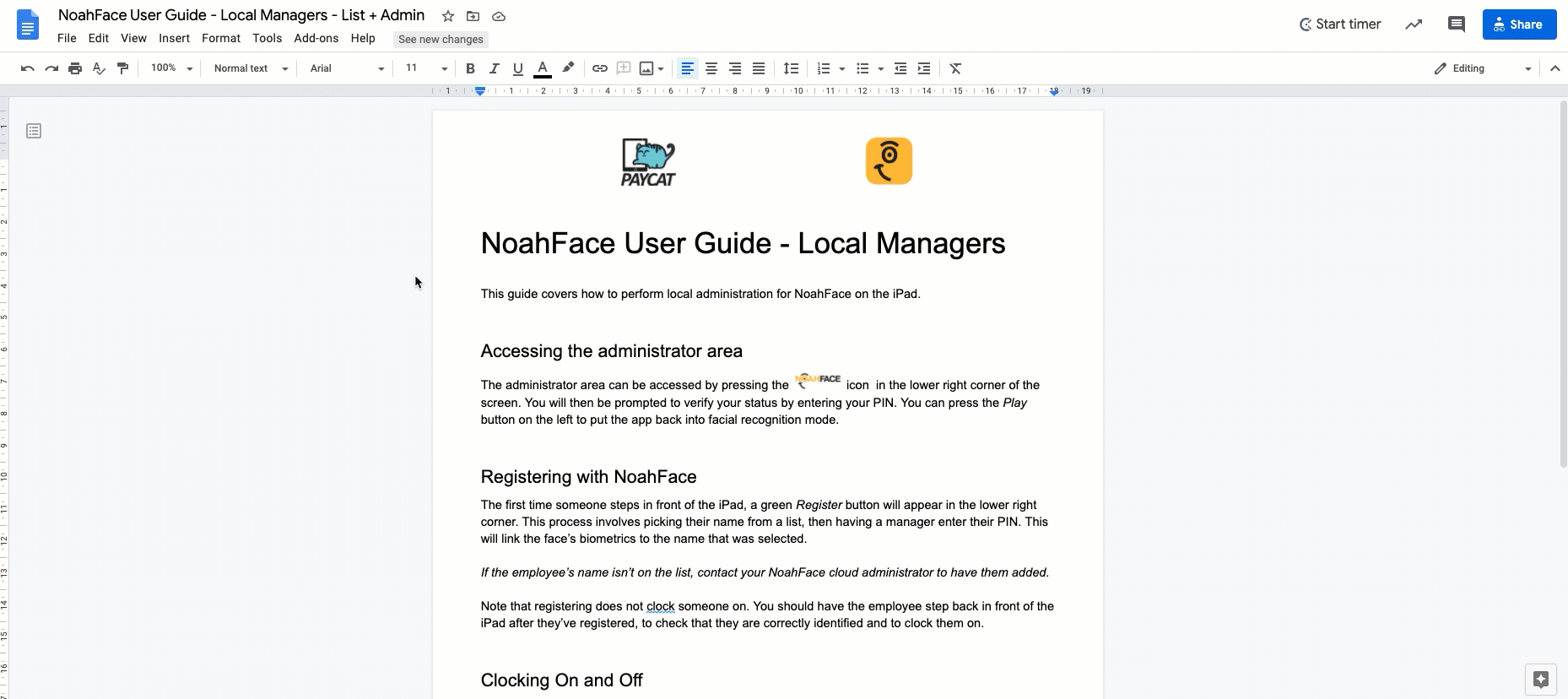Click Clear formatting icon
The width and height of the screenshot is (1568, 699).
click(x=955, y=68)
